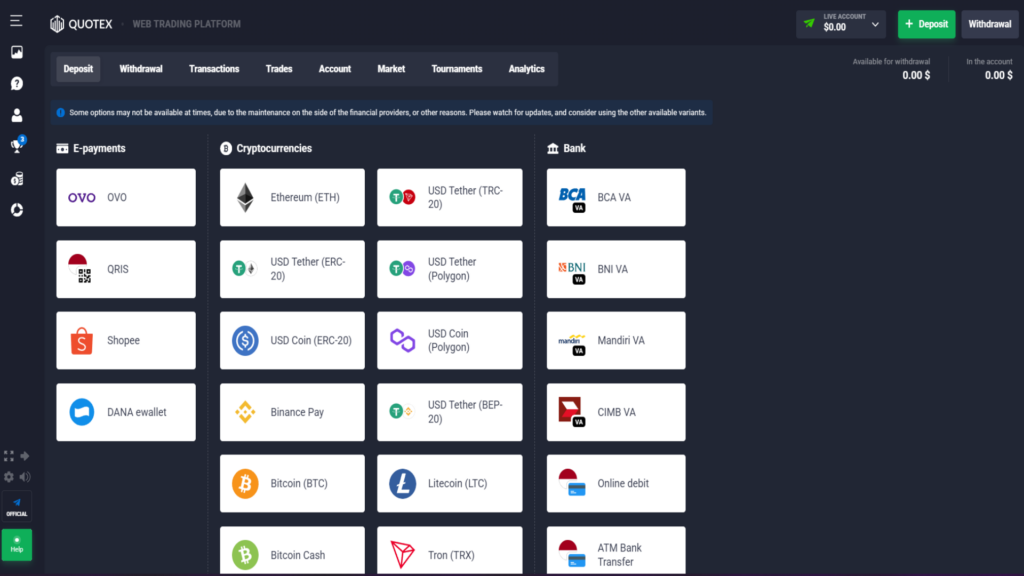This screenshot has height=576, width=1024.
Task: Select Shopee payment option
Action: (126, 340)
